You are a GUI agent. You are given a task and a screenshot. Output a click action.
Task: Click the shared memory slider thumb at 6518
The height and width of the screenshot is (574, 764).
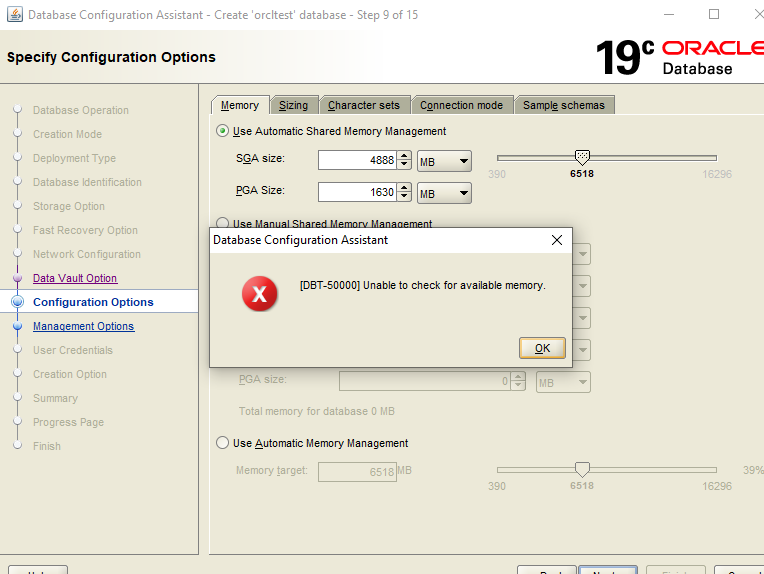pos(582,157)
